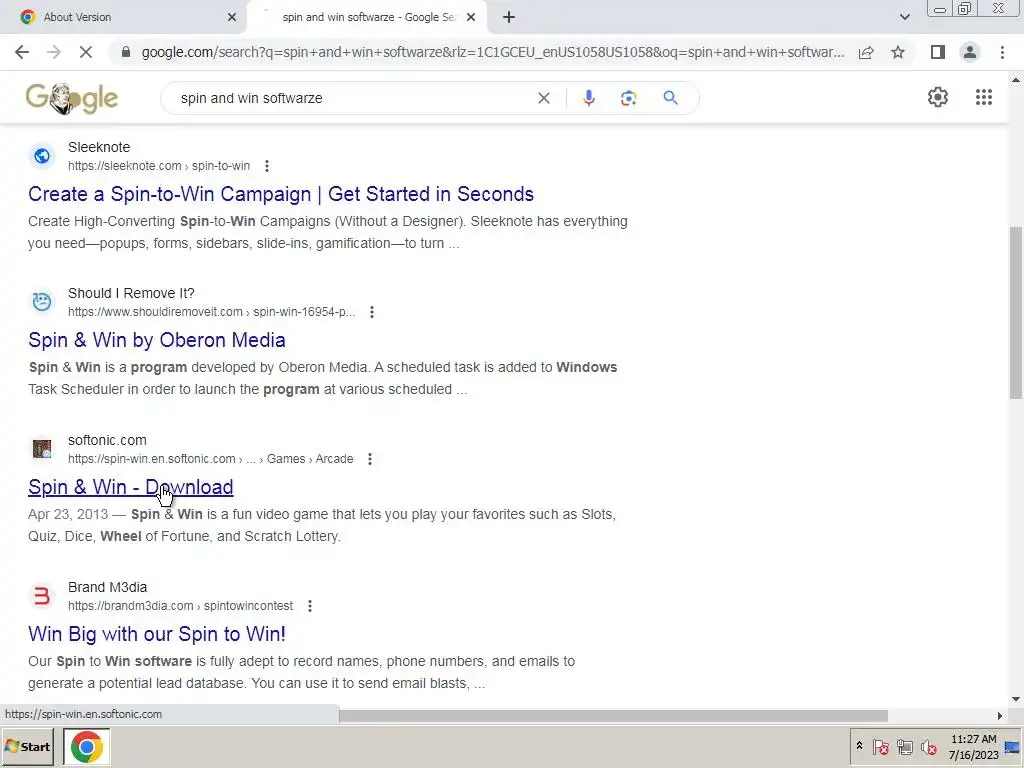Click the tray flag icon with red X

(x=880, y=746)
